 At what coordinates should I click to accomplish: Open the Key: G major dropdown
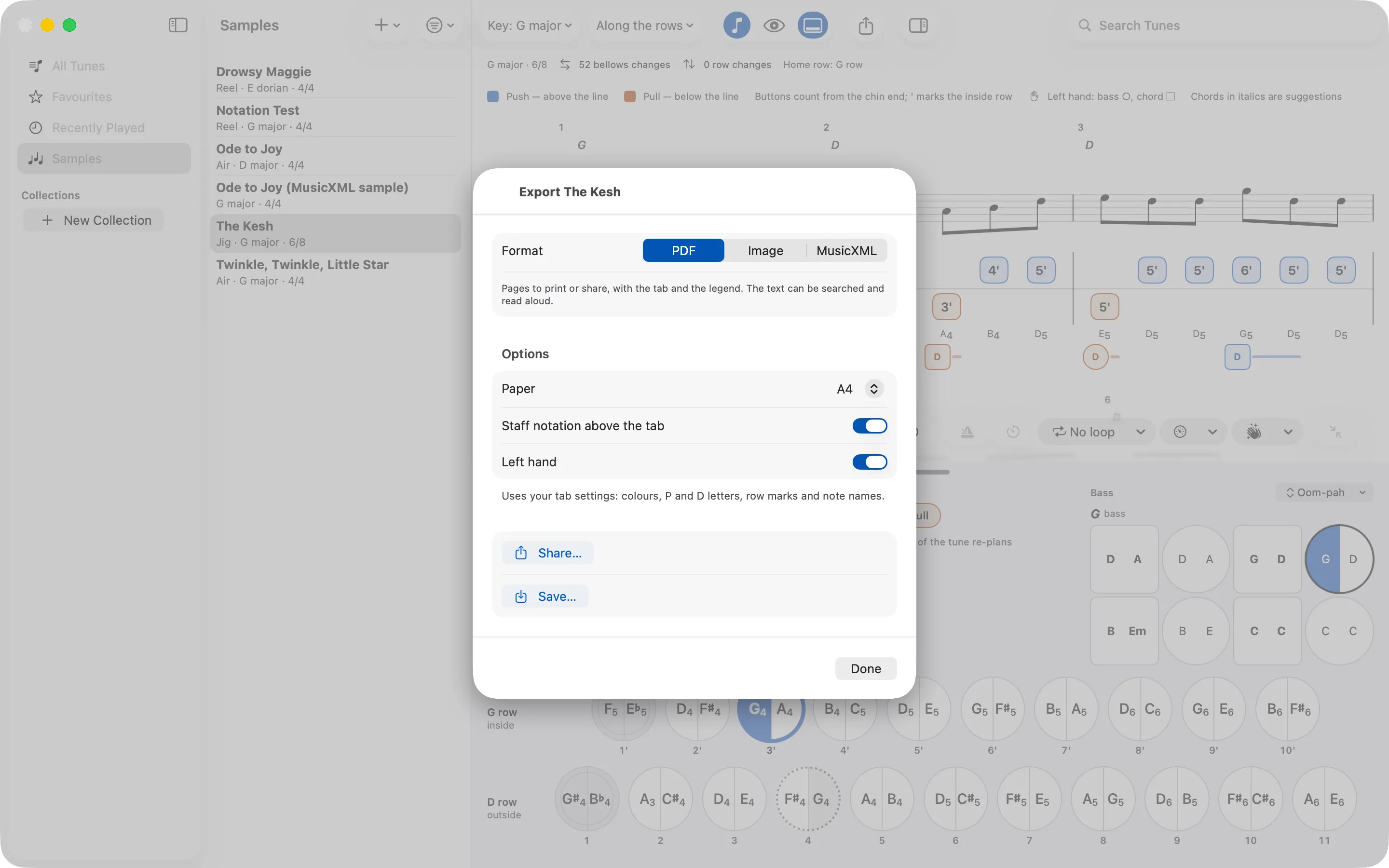529,25
